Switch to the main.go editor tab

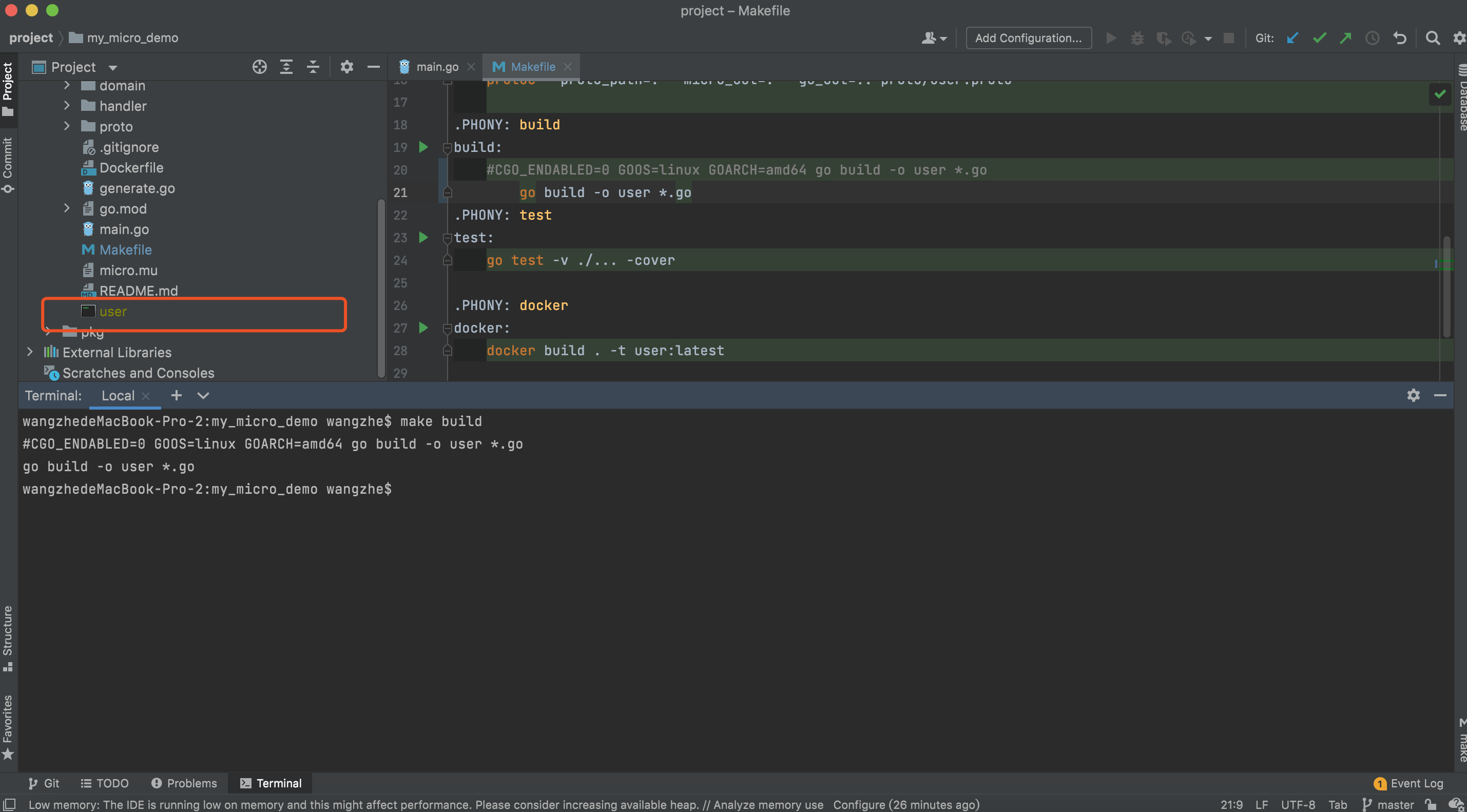tap(437, 67)
